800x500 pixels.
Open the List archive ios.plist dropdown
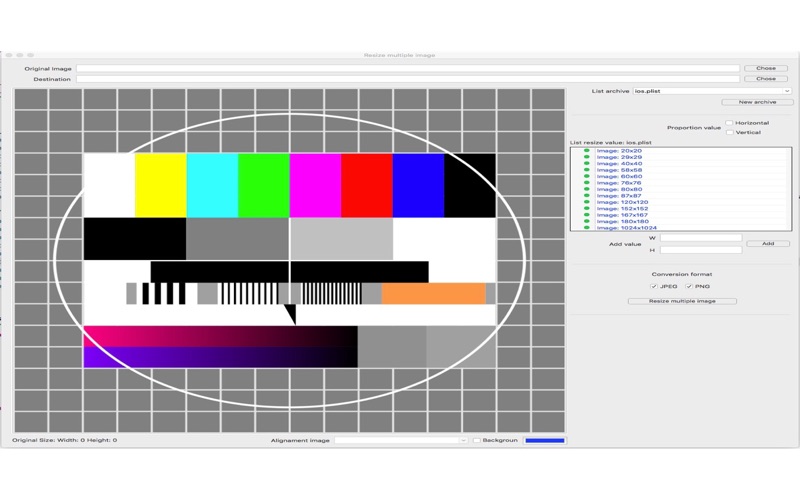(x=712, y=91)
